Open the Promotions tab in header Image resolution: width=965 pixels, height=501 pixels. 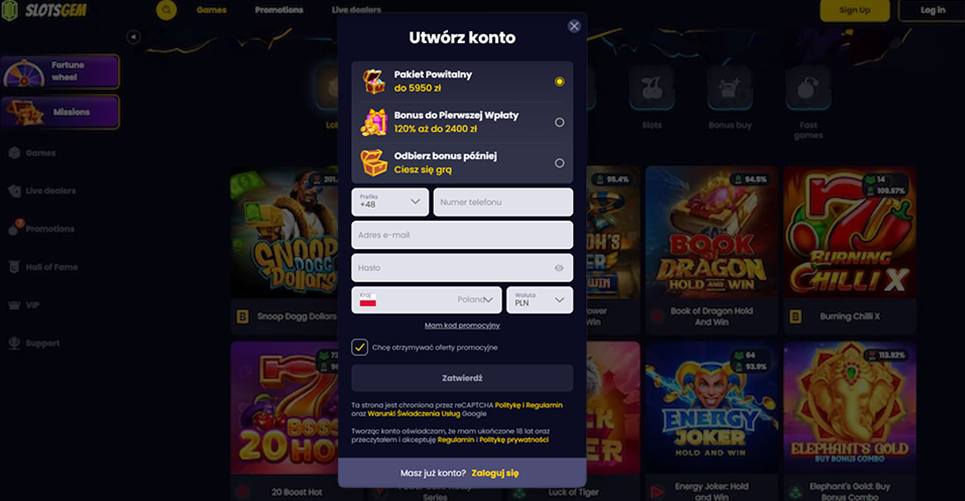[279, 10]
